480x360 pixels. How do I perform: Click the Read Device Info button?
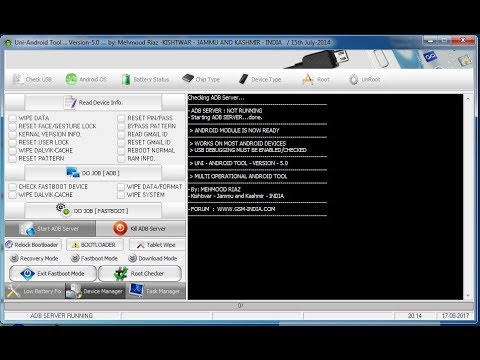point(93,102)
